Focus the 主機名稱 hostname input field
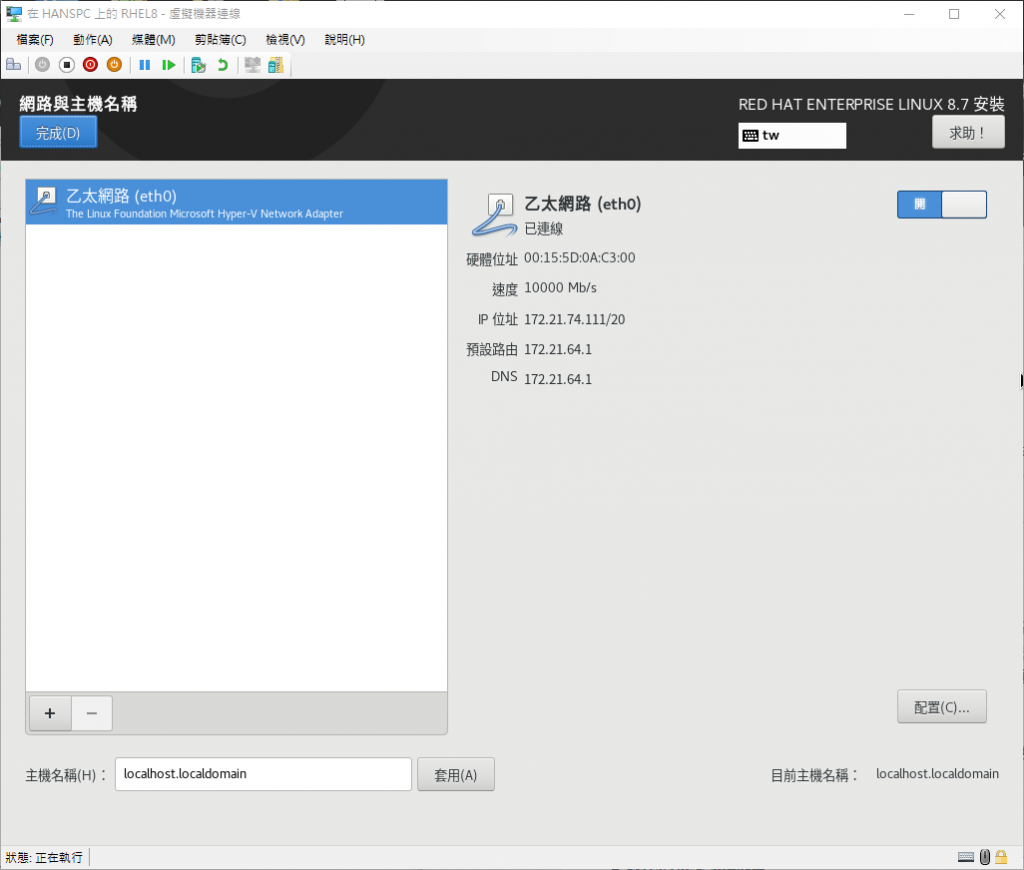This screenshot has width=1024, height=870. (x=263, y=774)
